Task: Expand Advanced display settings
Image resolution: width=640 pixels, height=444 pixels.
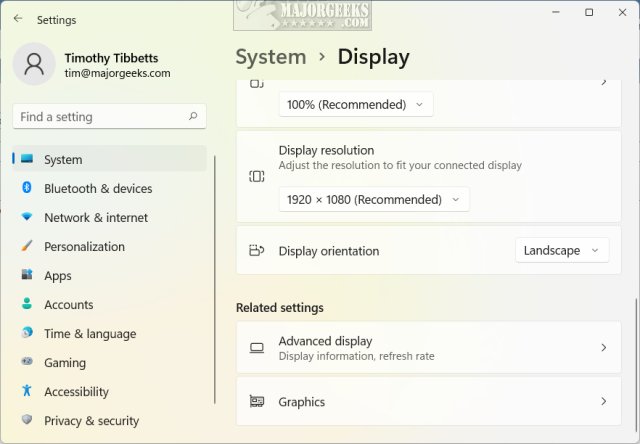Action: point(428,348)
